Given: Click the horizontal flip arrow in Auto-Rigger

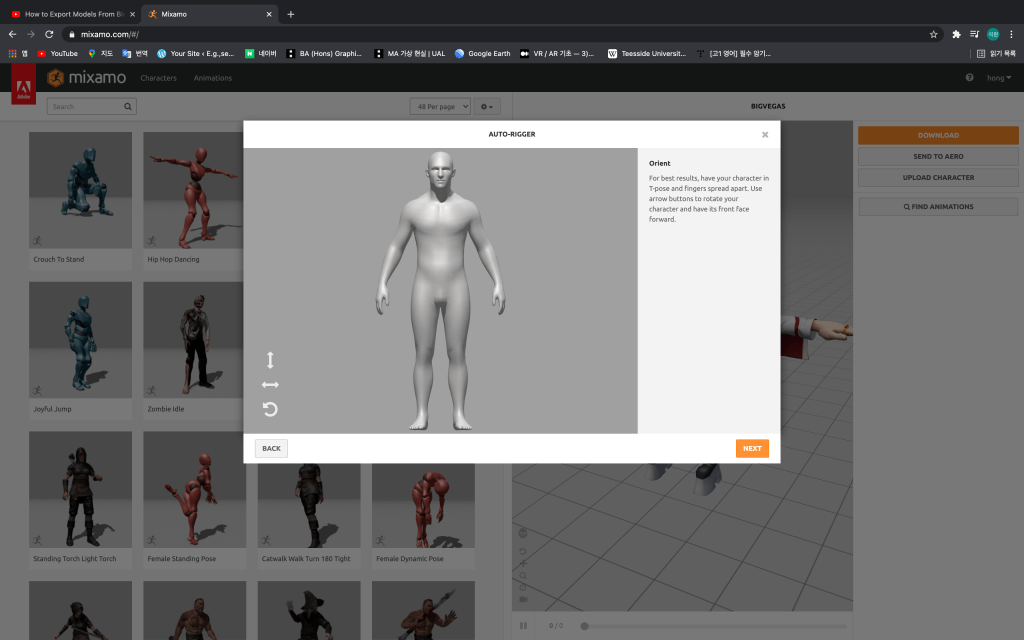Looking at the screenshot, I should [x=270, y=385].
